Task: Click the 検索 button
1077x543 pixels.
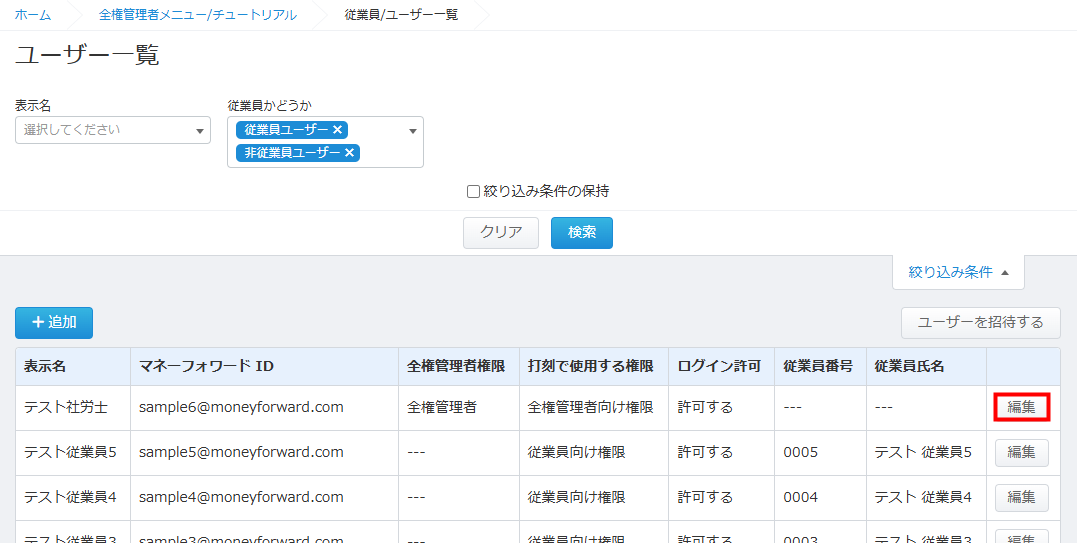Action: tap(582, 232)
